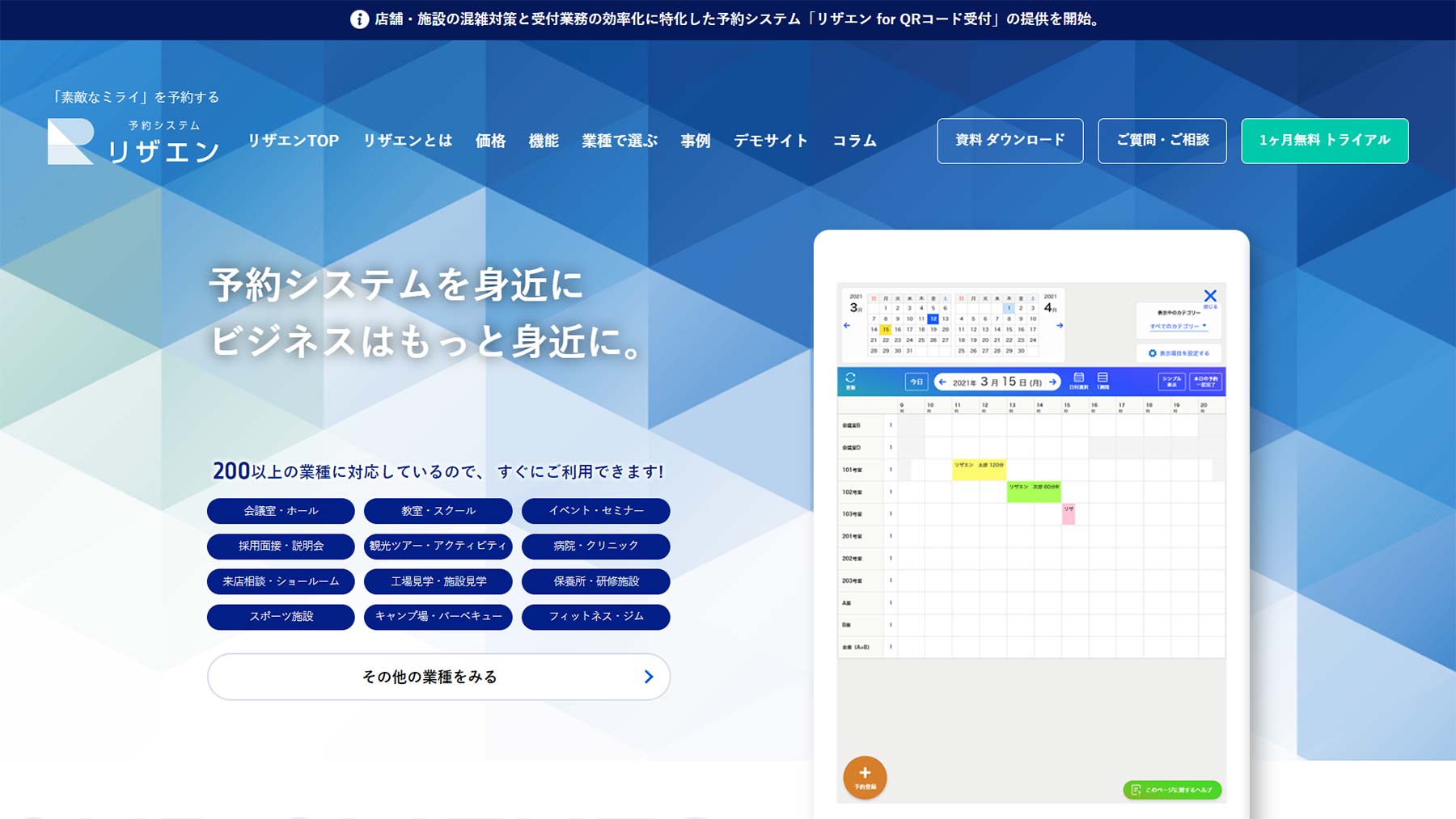Open the コラム menu item
This screenshot has width=1456, height=819.
[855, 141]
